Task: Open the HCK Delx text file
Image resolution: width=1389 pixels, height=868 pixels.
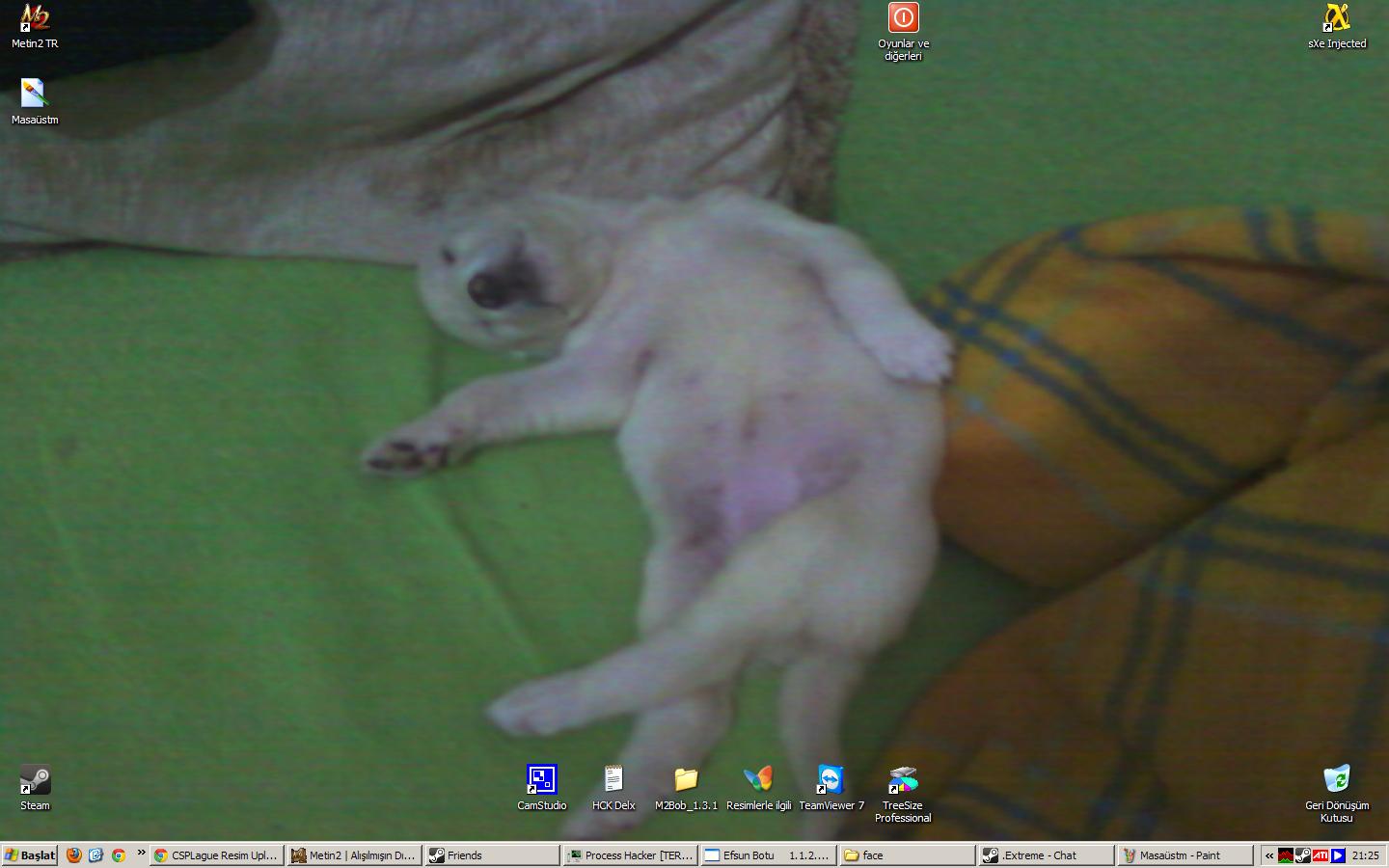Action: click(x=613, y=780)
